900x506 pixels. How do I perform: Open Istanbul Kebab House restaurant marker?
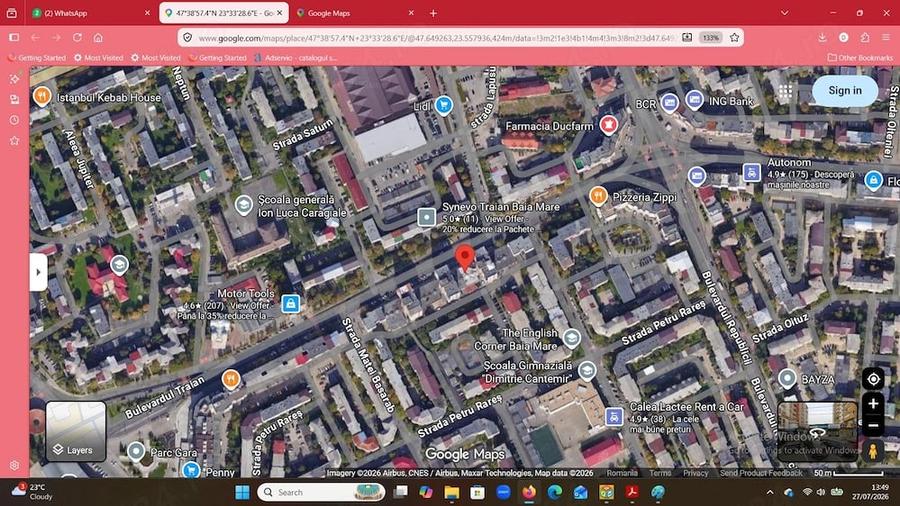(x=42, y=96)
